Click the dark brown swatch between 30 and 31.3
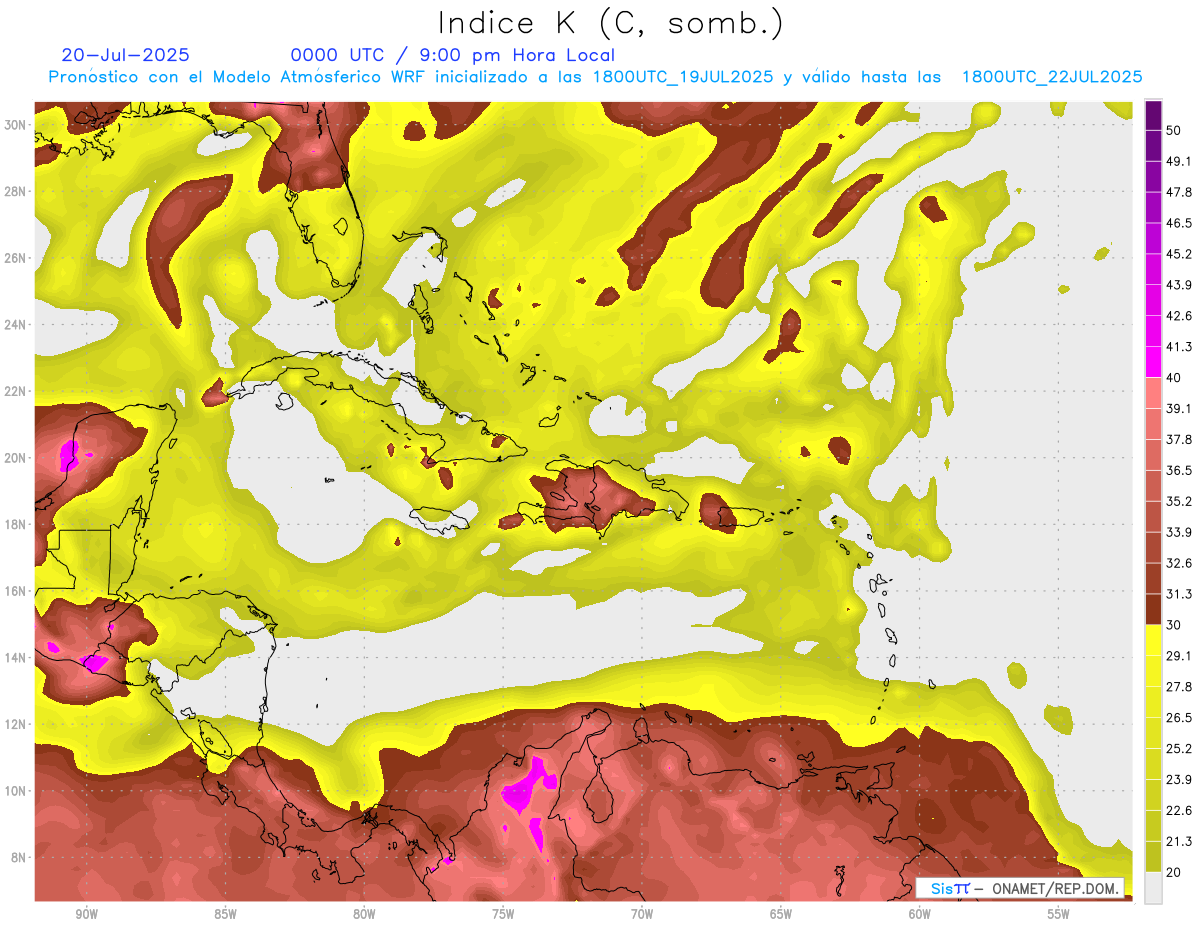1200x927 pixels. tap(1153, 609)
